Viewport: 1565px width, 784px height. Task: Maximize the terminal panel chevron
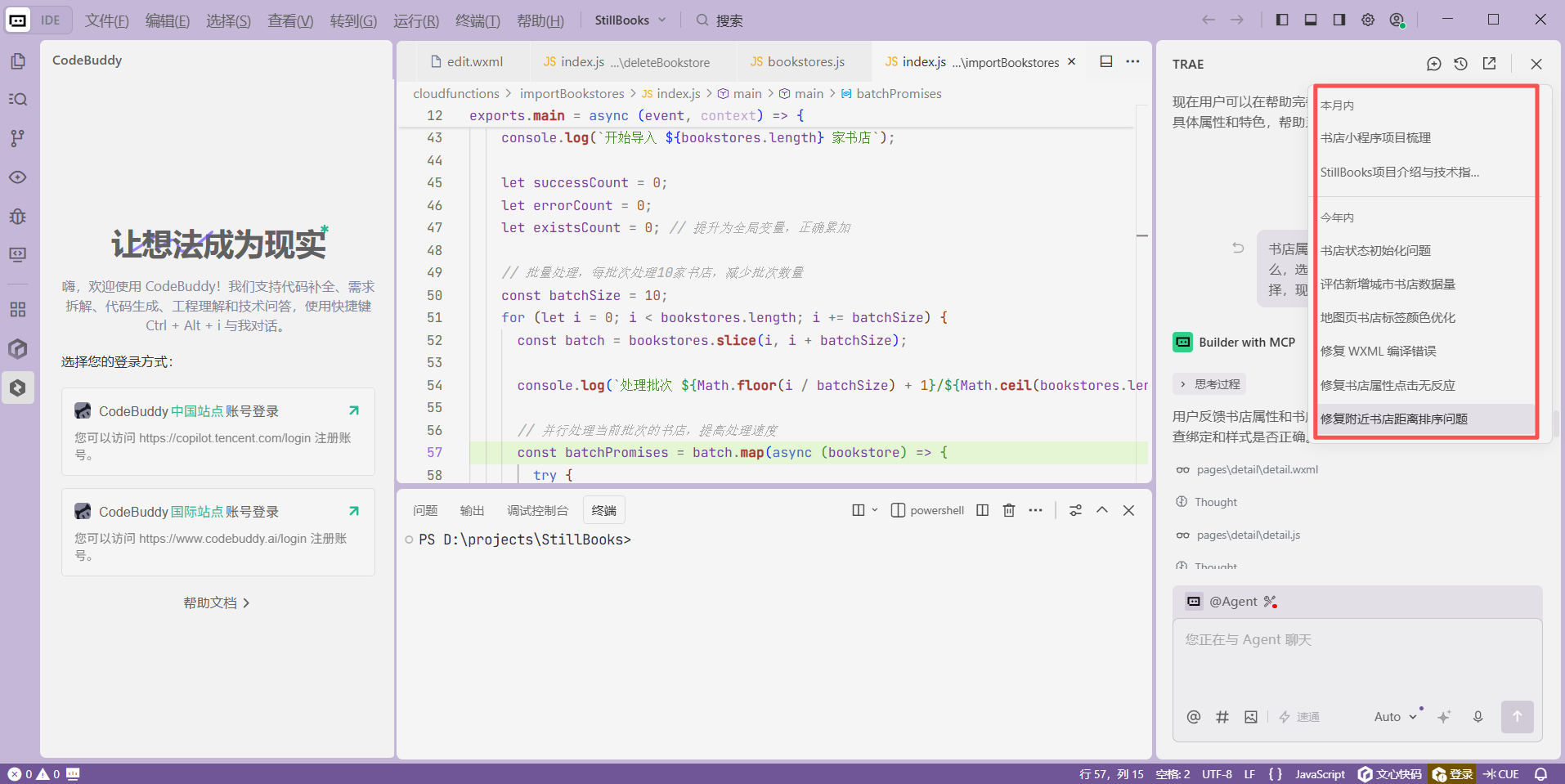pos(1102,510)
